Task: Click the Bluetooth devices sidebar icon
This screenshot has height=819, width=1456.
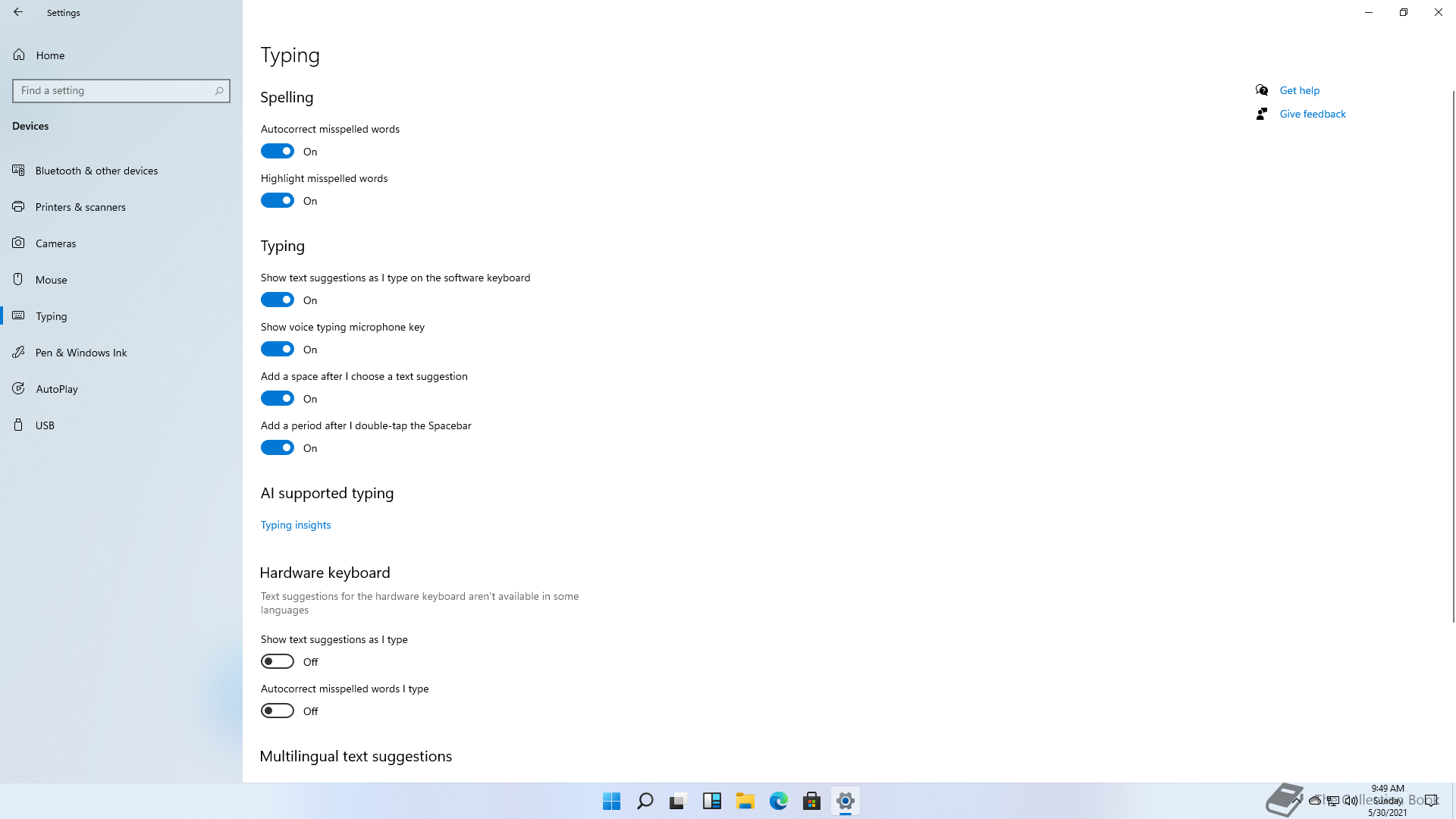Action: 18,170
